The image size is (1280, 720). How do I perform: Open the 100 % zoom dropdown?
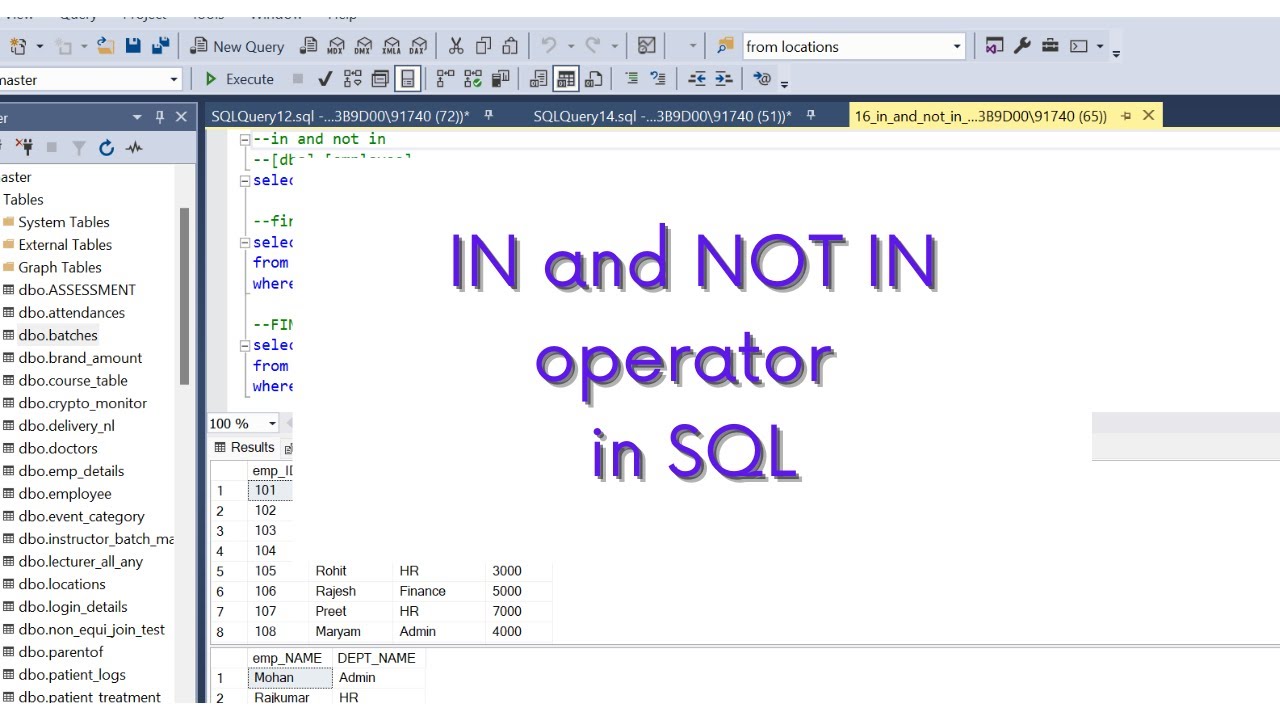point(272,423)
